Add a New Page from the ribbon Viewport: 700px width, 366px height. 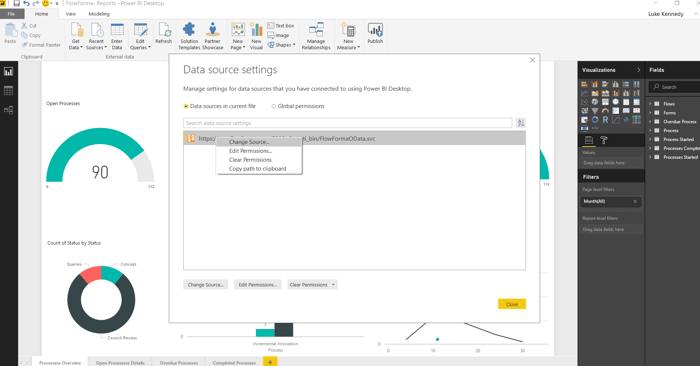click(238, 36)
